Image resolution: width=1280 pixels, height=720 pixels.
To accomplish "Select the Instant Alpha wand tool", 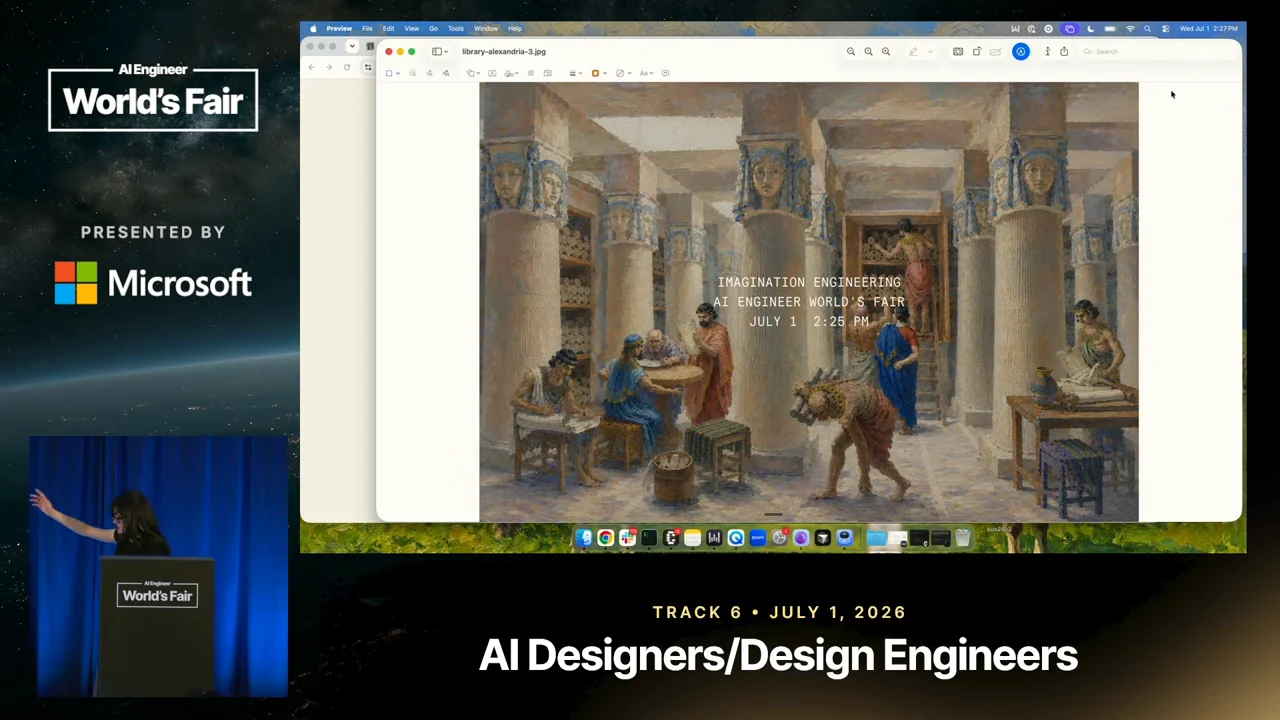I will pyautogui.click(x=412, y=73).
